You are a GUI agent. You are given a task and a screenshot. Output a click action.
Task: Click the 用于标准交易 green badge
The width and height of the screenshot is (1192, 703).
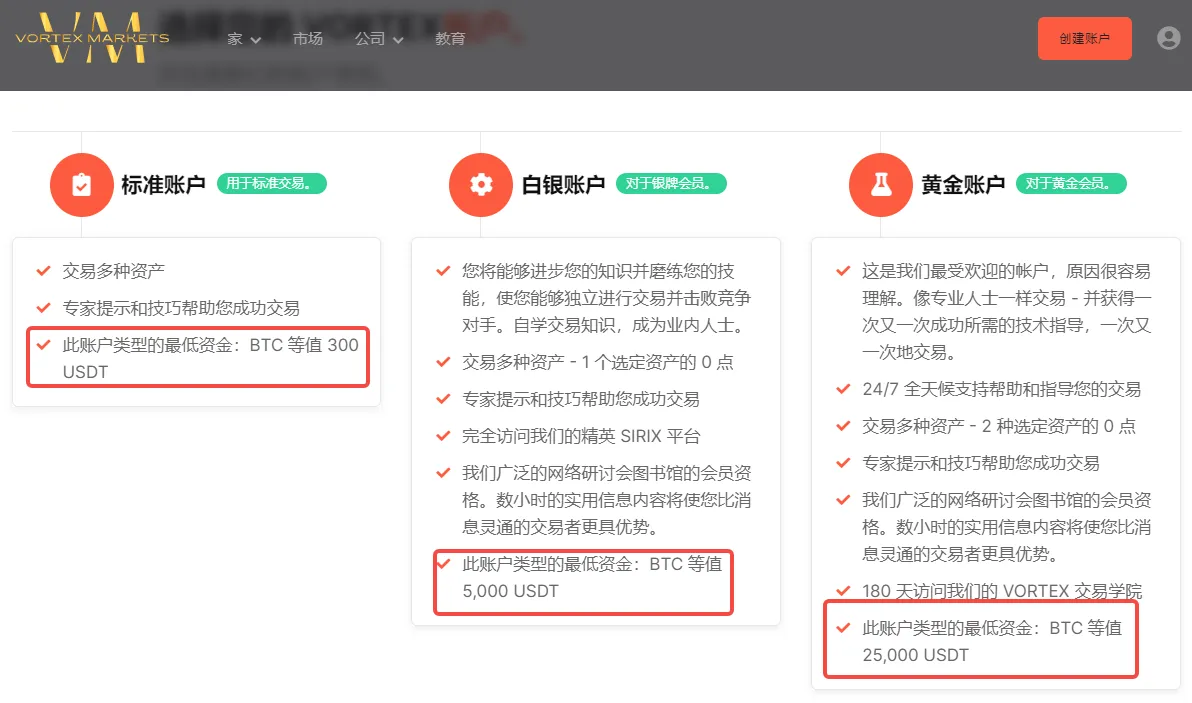click(272, 183)
